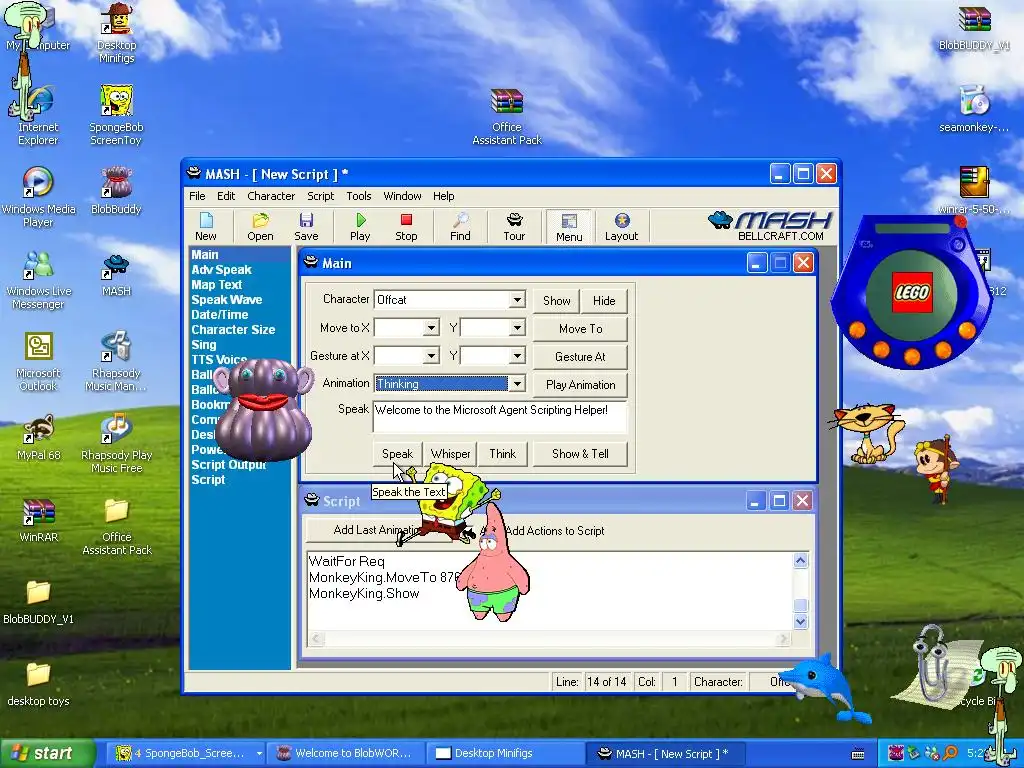Open the Animation dropdown showing Thinking
1024x768 pixels.
(517, 384)
